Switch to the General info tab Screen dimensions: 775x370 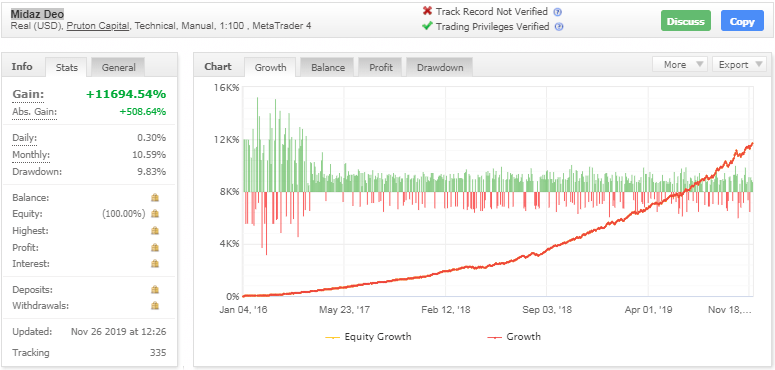click(x=118, y=68)
